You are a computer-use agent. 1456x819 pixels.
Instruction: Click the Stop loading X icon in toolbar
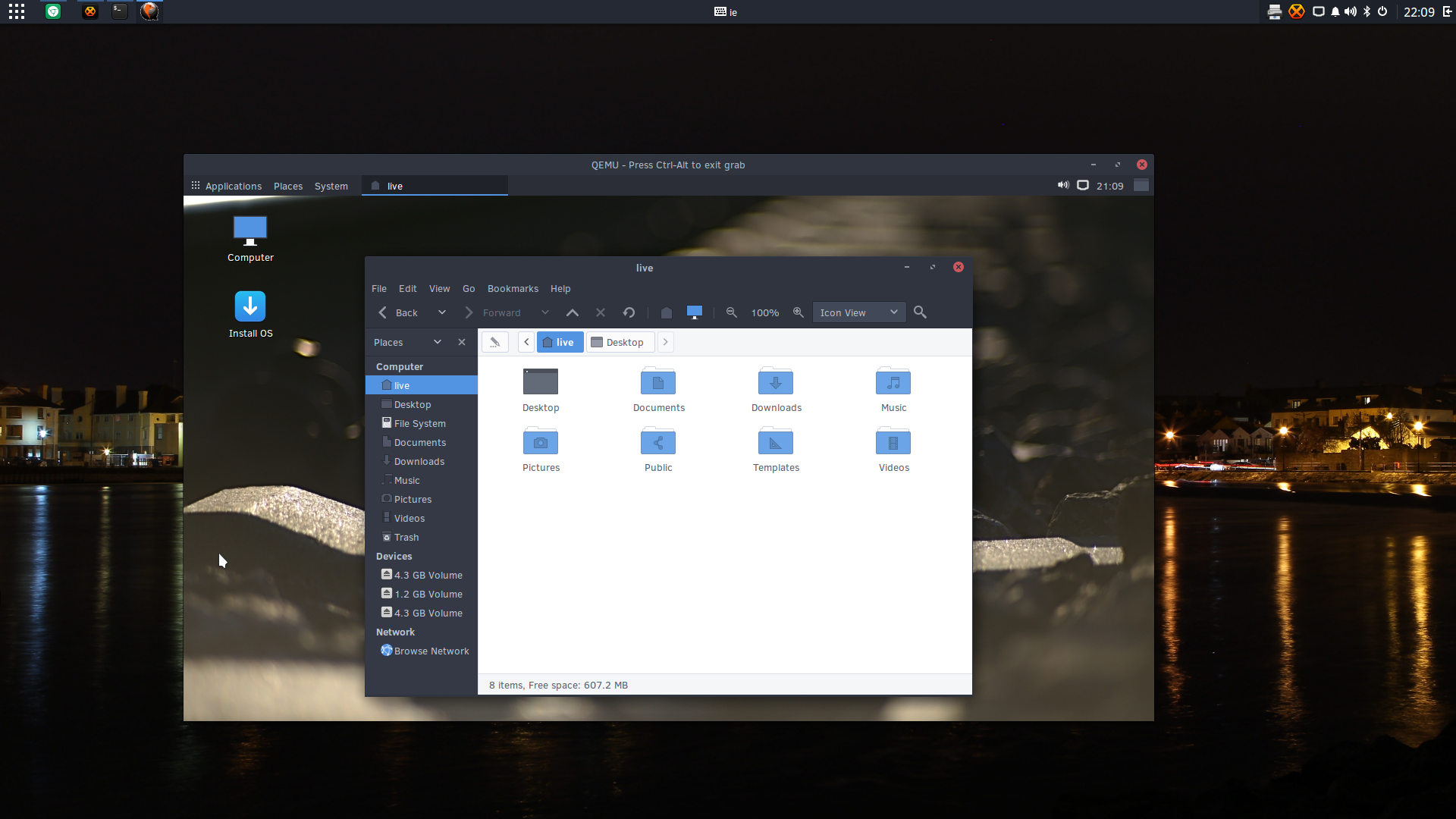click(x=601, y=312)
